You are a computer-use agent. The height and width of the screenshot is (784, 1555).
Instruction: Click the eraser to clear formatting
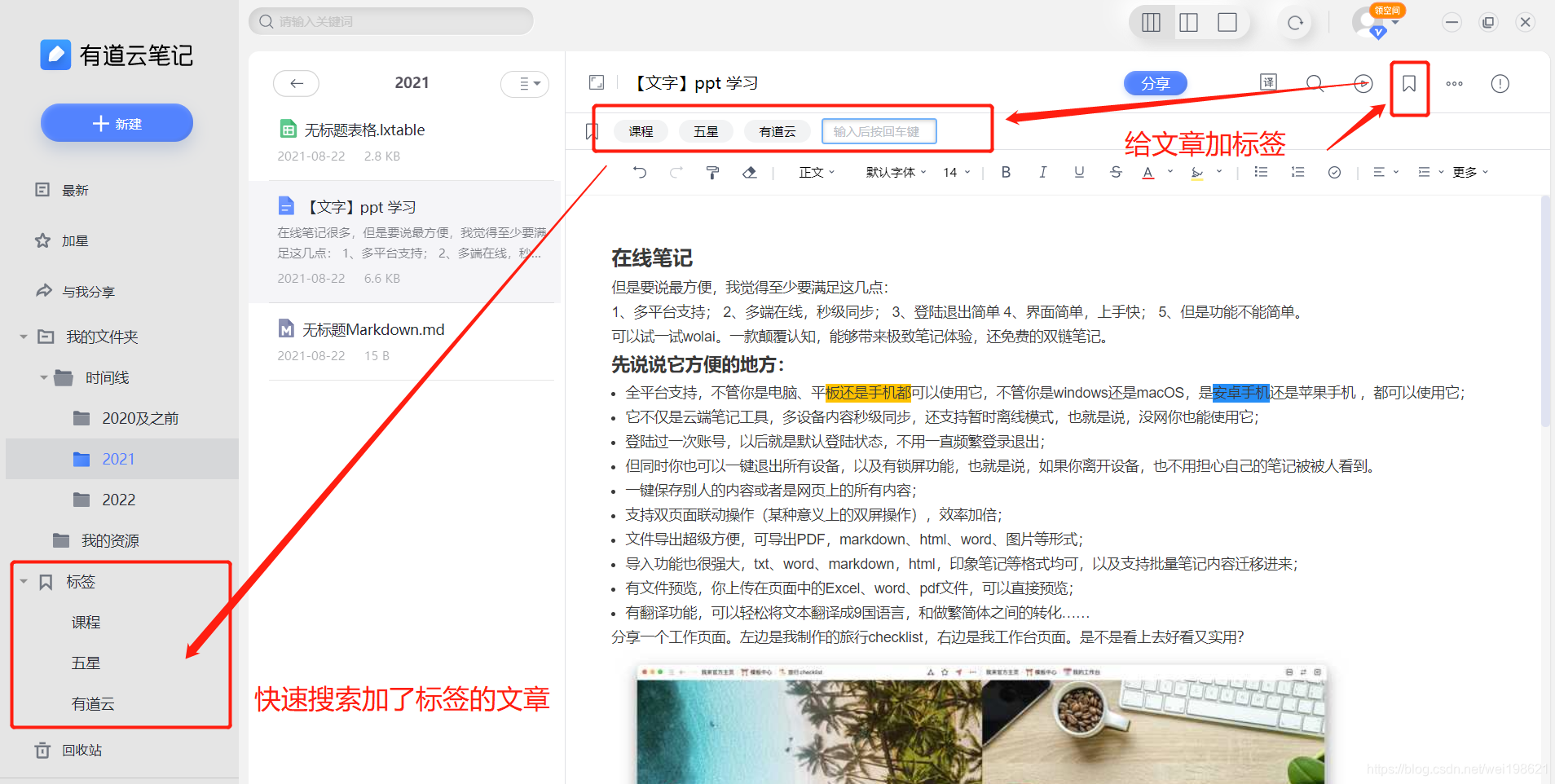[x=749, y=172]
